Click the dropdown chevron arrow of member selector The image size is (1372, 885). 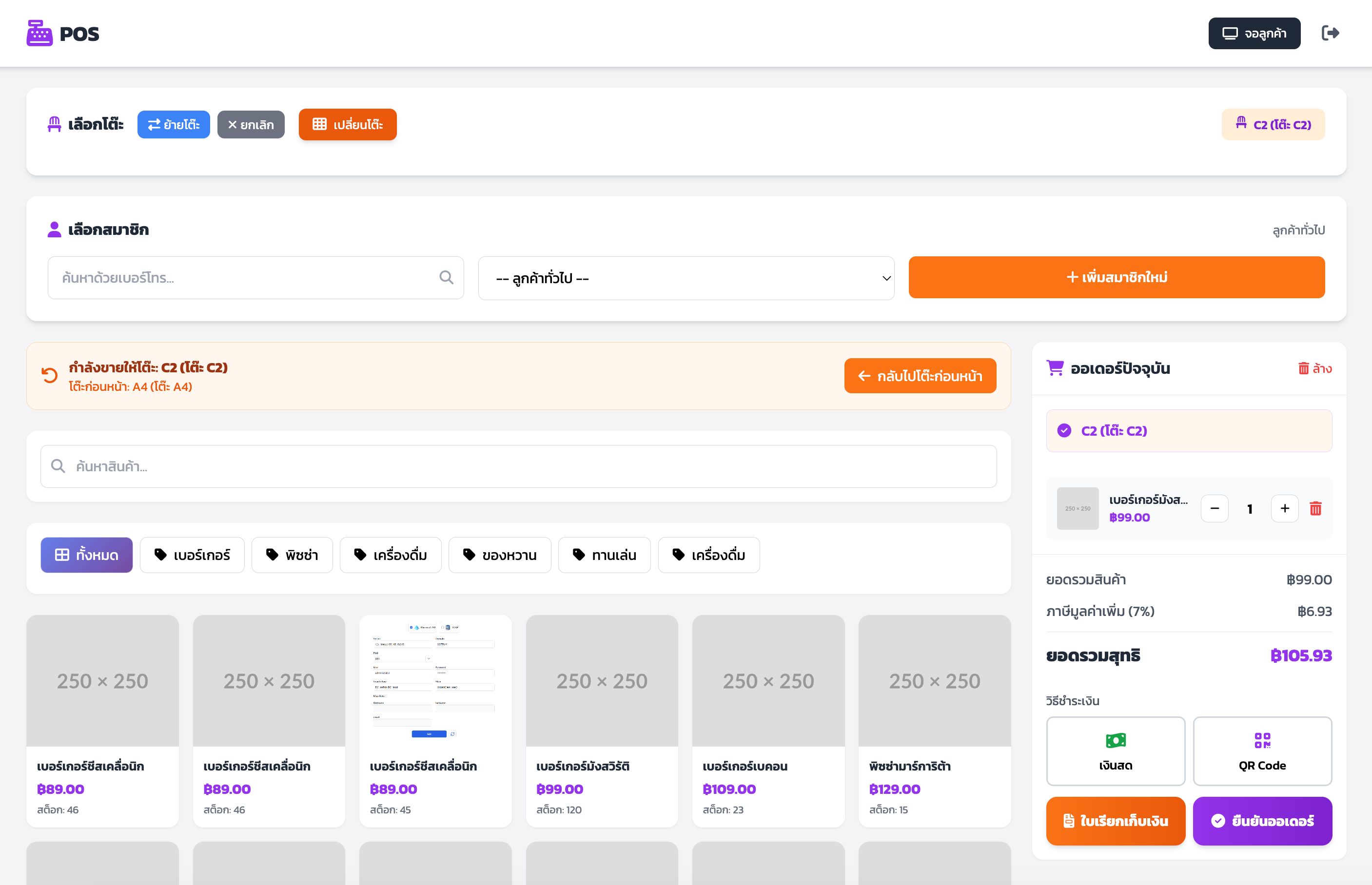pos(886,278)
